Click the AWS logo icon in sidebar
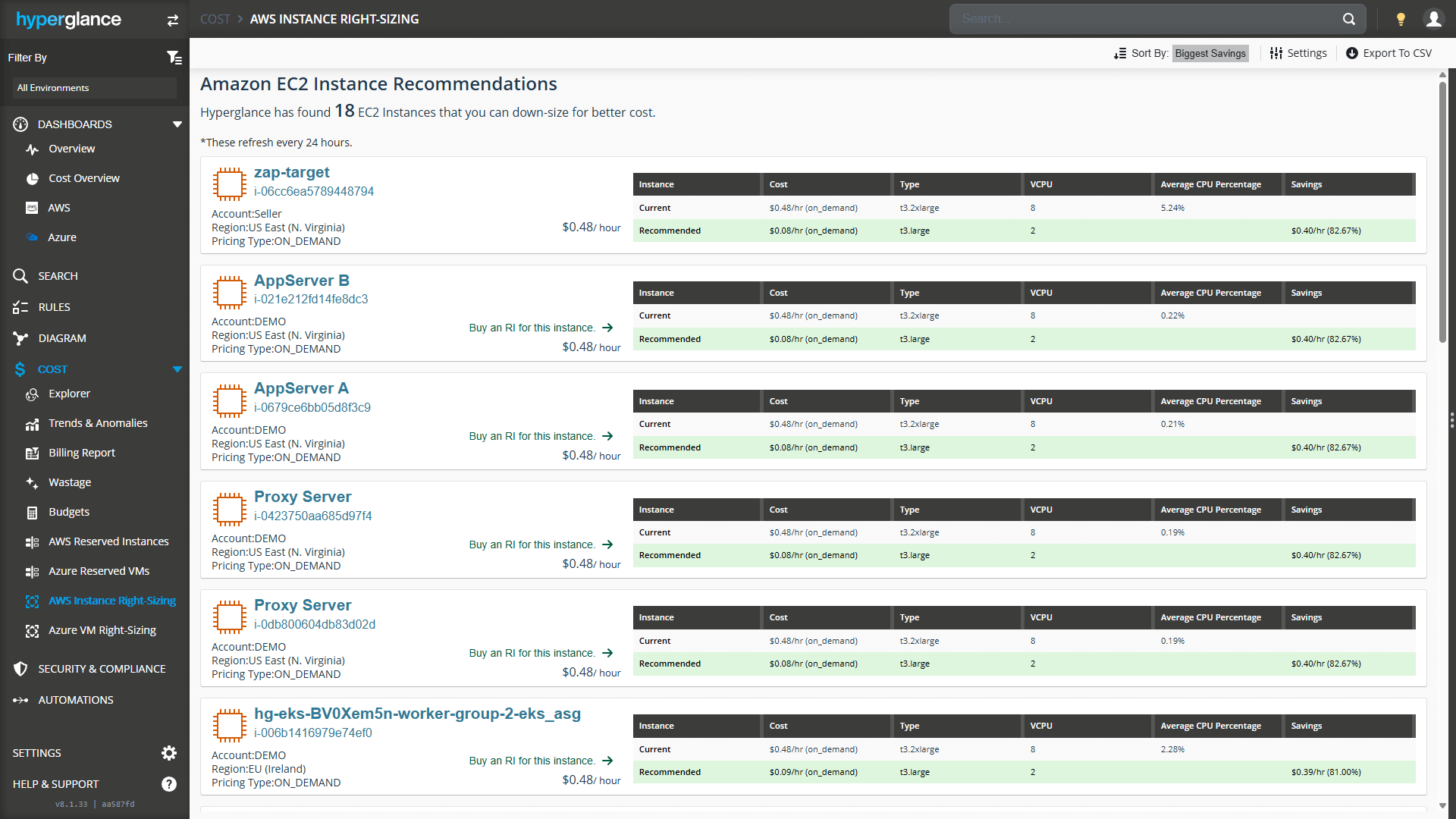Viewport: 1456px width, 819px height. [32, 208]
